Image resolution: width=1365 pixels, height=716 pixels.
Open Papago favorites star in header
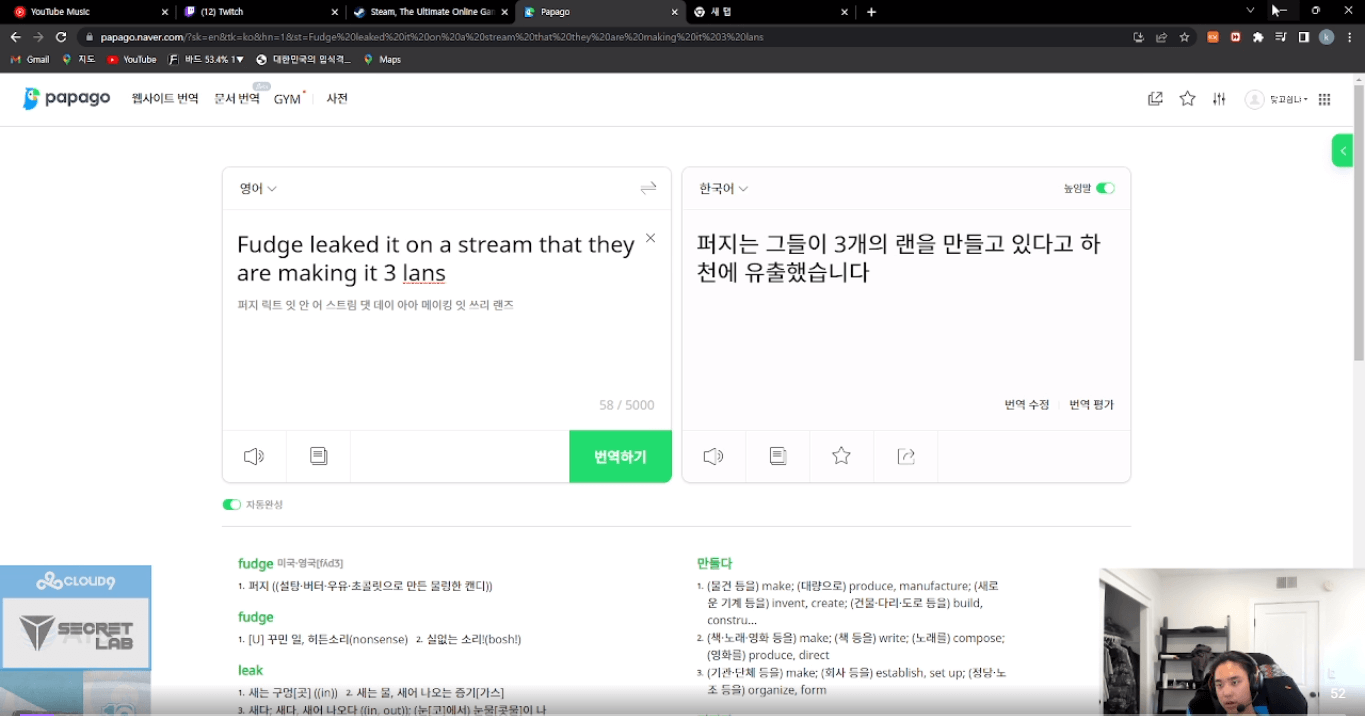coord(1187,99)
